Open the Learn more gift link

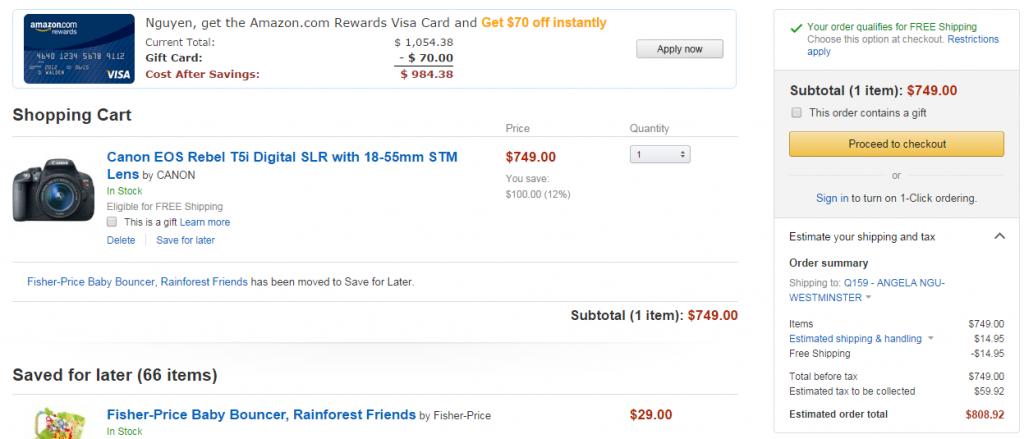point(205,222)
